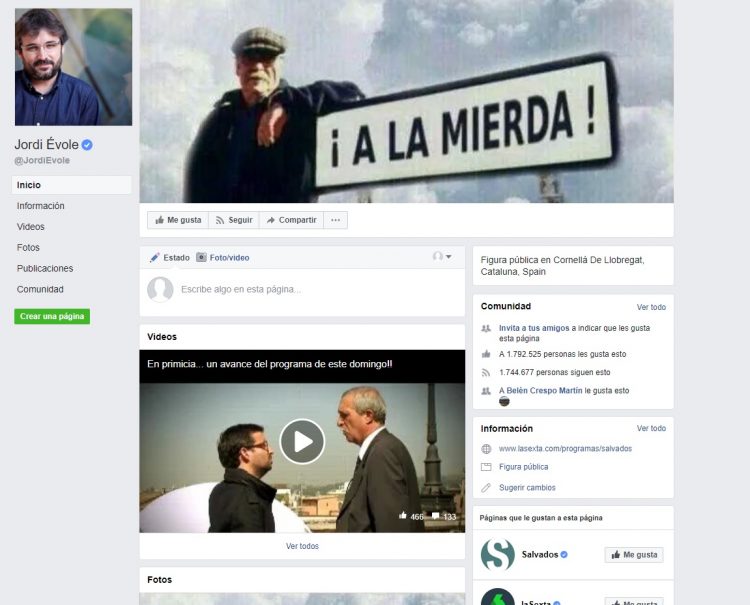Open the laSexta page logo
Image resolution: width=750 pixels, height=605 pixels.
[497, 597]
